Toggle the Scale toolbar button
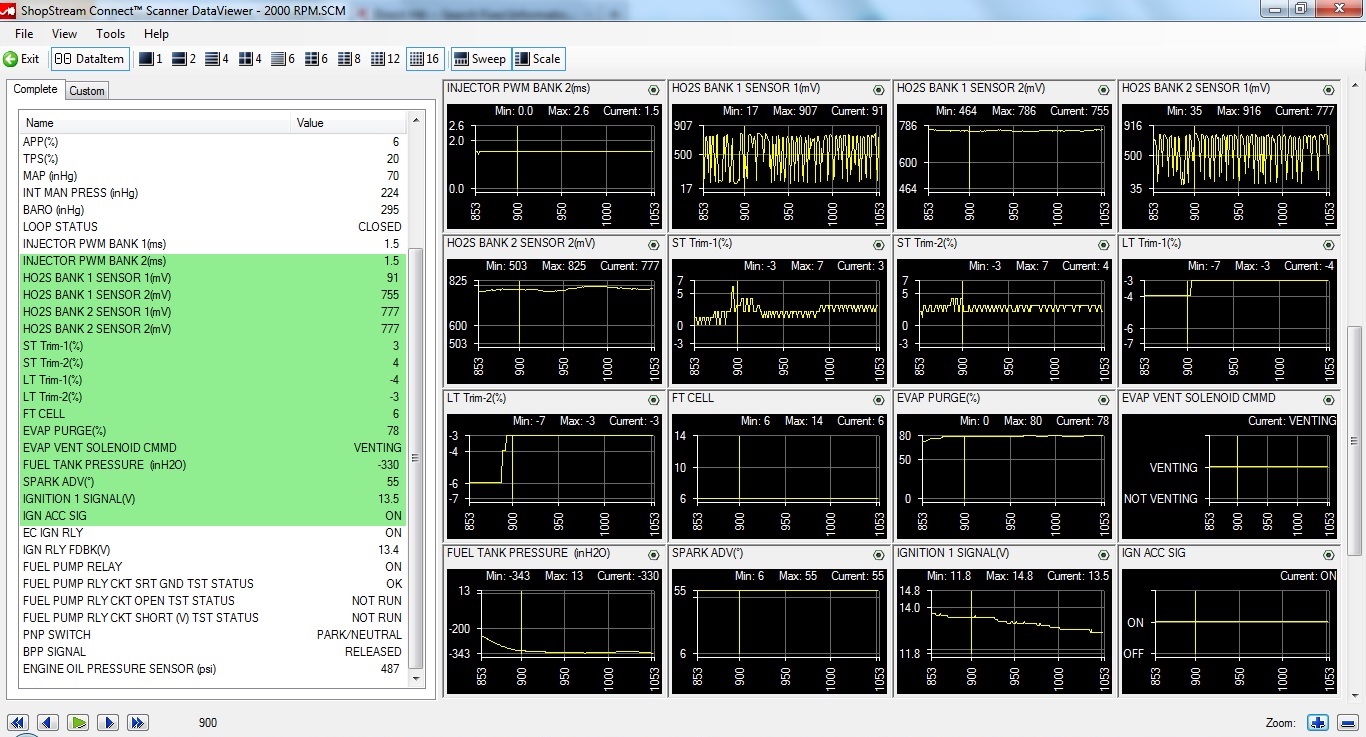Screen dimensions: 1366x737 coord(537,59)
